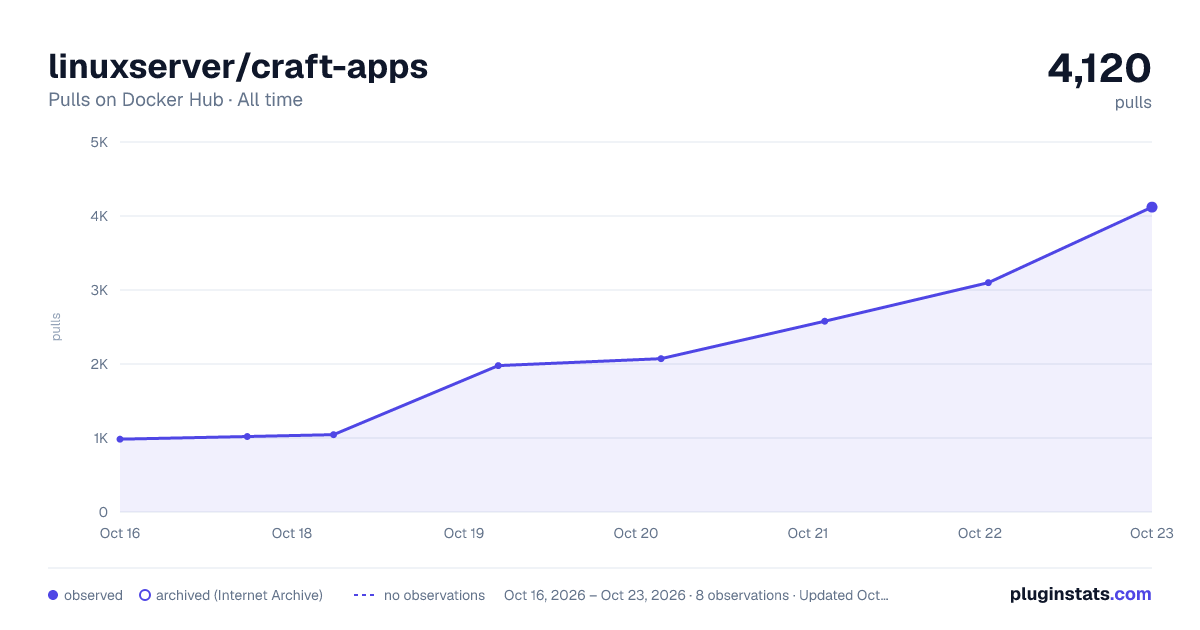This screenshot has width=1200, height=630.
Task: Click the Oct 20 x-axis label
Action: click(x=636, y=533)
